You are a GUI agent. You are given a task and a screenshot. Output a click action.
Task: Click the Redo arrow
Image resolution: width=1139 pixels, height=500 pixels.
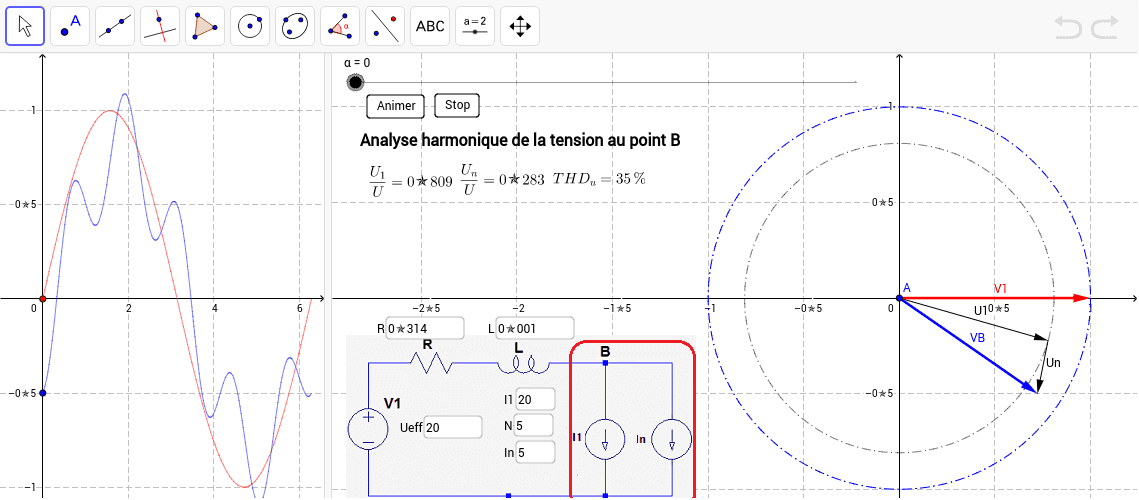tap(1104, 27)
